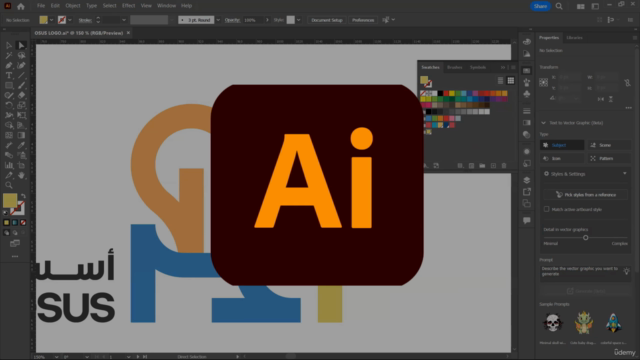Collapse the Text to Vector Graphic section
The image size is (640, 360).
pyautogui.click(x=543, y=123)
